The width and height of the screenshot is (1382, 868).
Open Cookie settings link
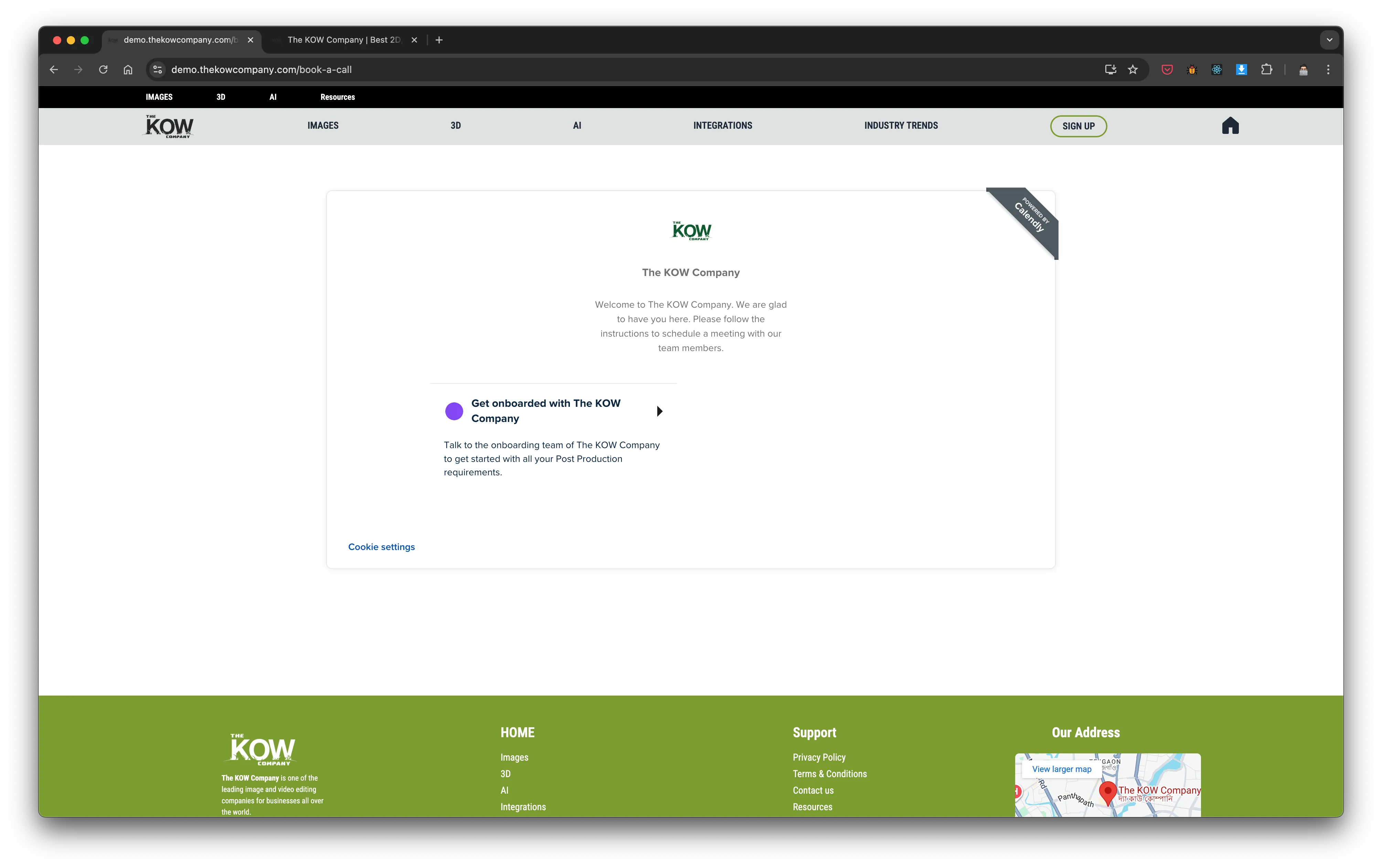(382, 547)
